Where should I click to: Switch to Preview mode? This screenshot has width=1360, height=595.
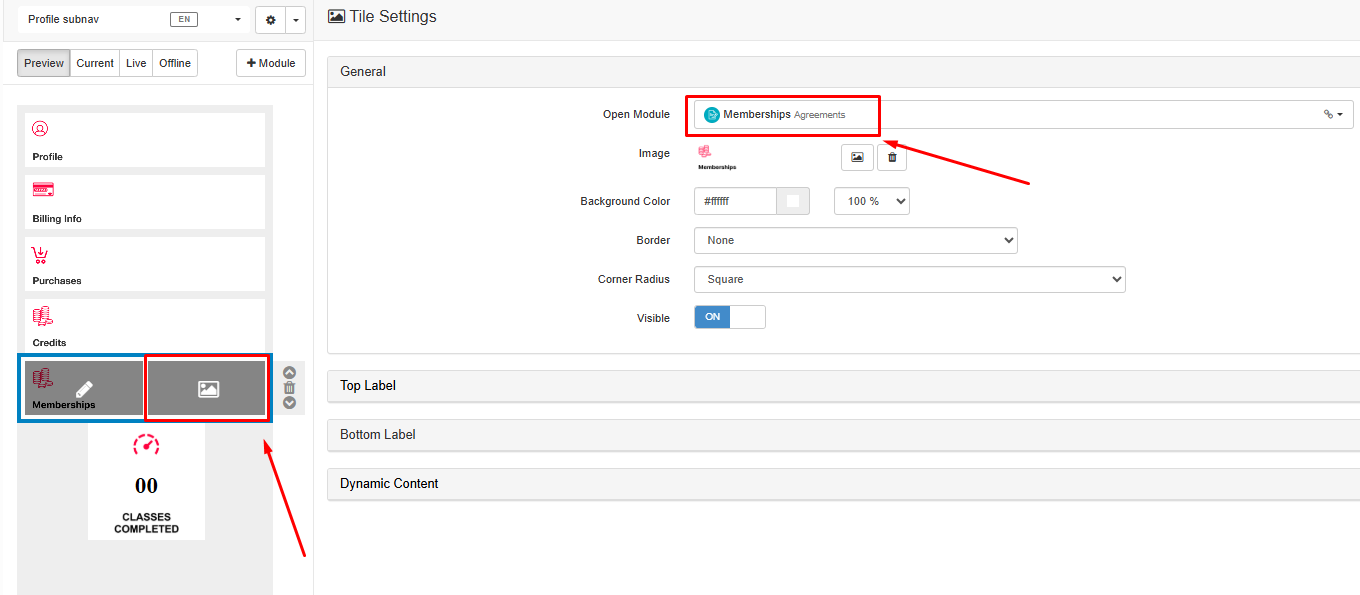[x=44, y=63]
